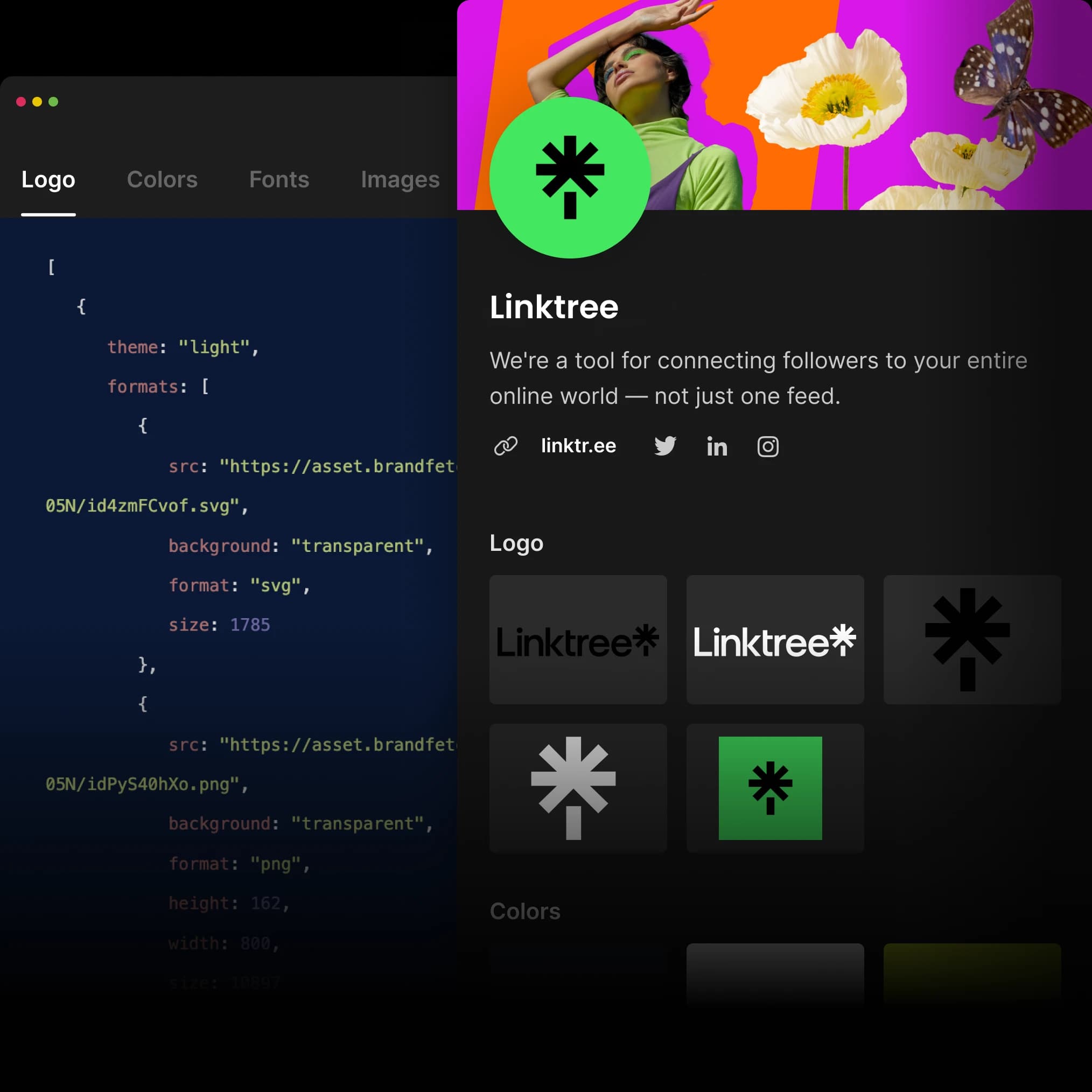Click the description text about connecting followers
1092x1092 pixels.
coord(759,378)
